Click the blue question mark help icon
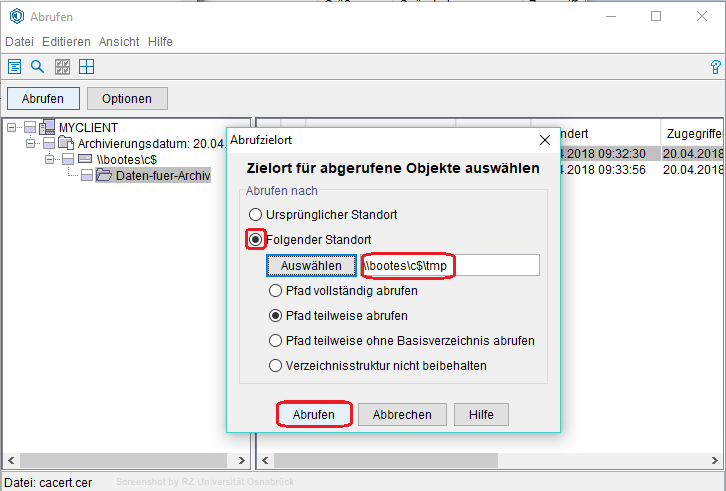Screen dimensions: 726x491 715,67
